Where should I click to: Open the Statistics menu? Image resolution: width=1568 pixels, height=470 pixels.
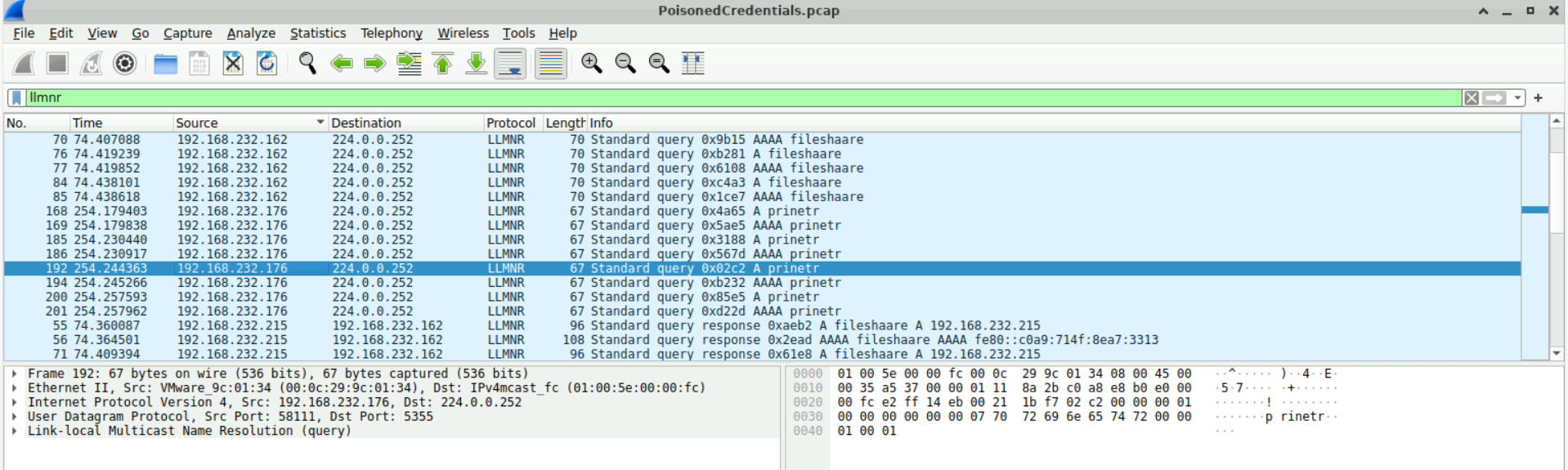[318, 34]
